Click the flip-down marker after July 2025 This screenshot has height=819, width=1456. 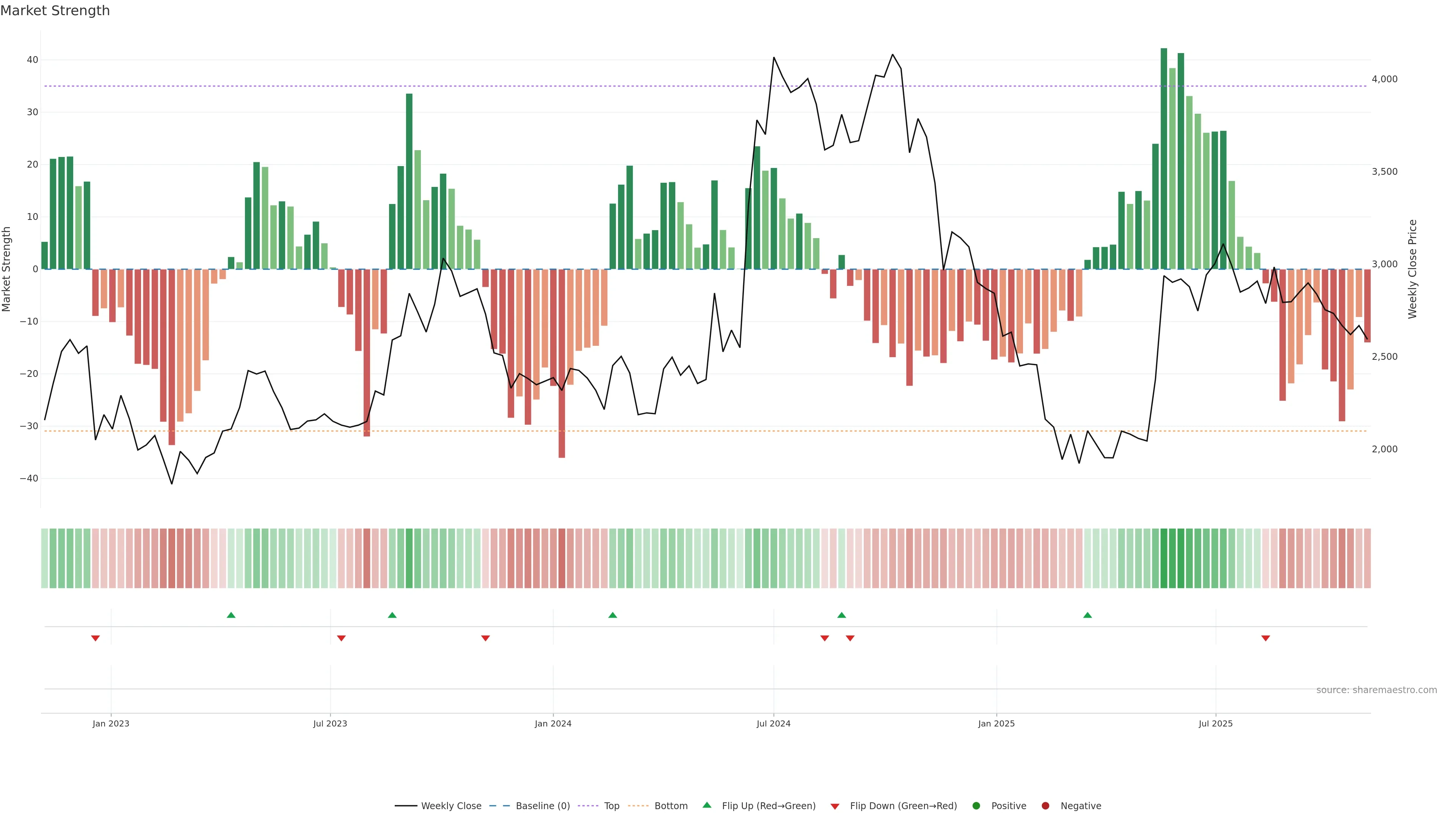(x=1266, y=638)
